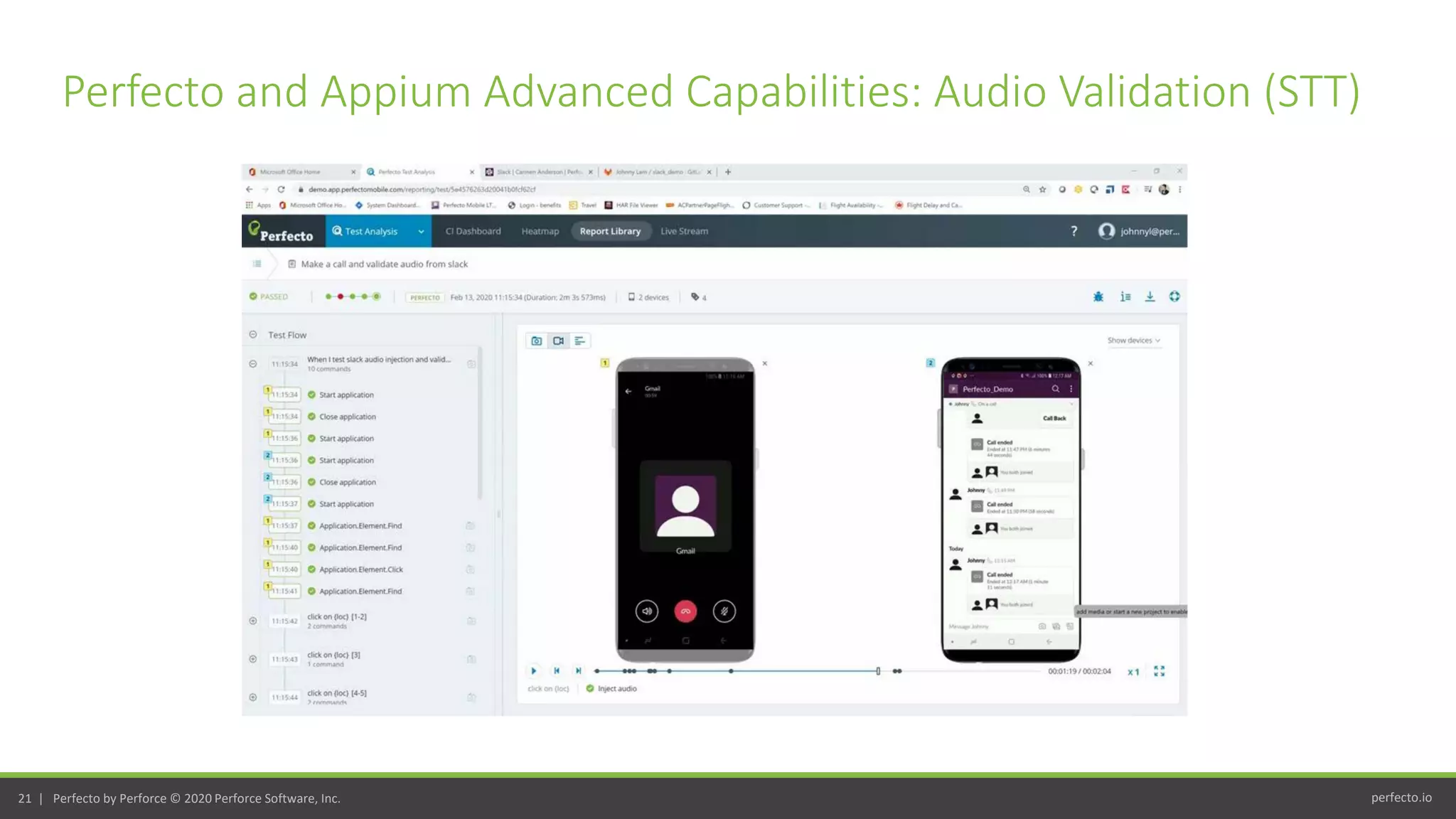Image resolution: width=1456 pixels, height=819 pixels.
Task: Skip to previous step in video
Action: (557, 671)
